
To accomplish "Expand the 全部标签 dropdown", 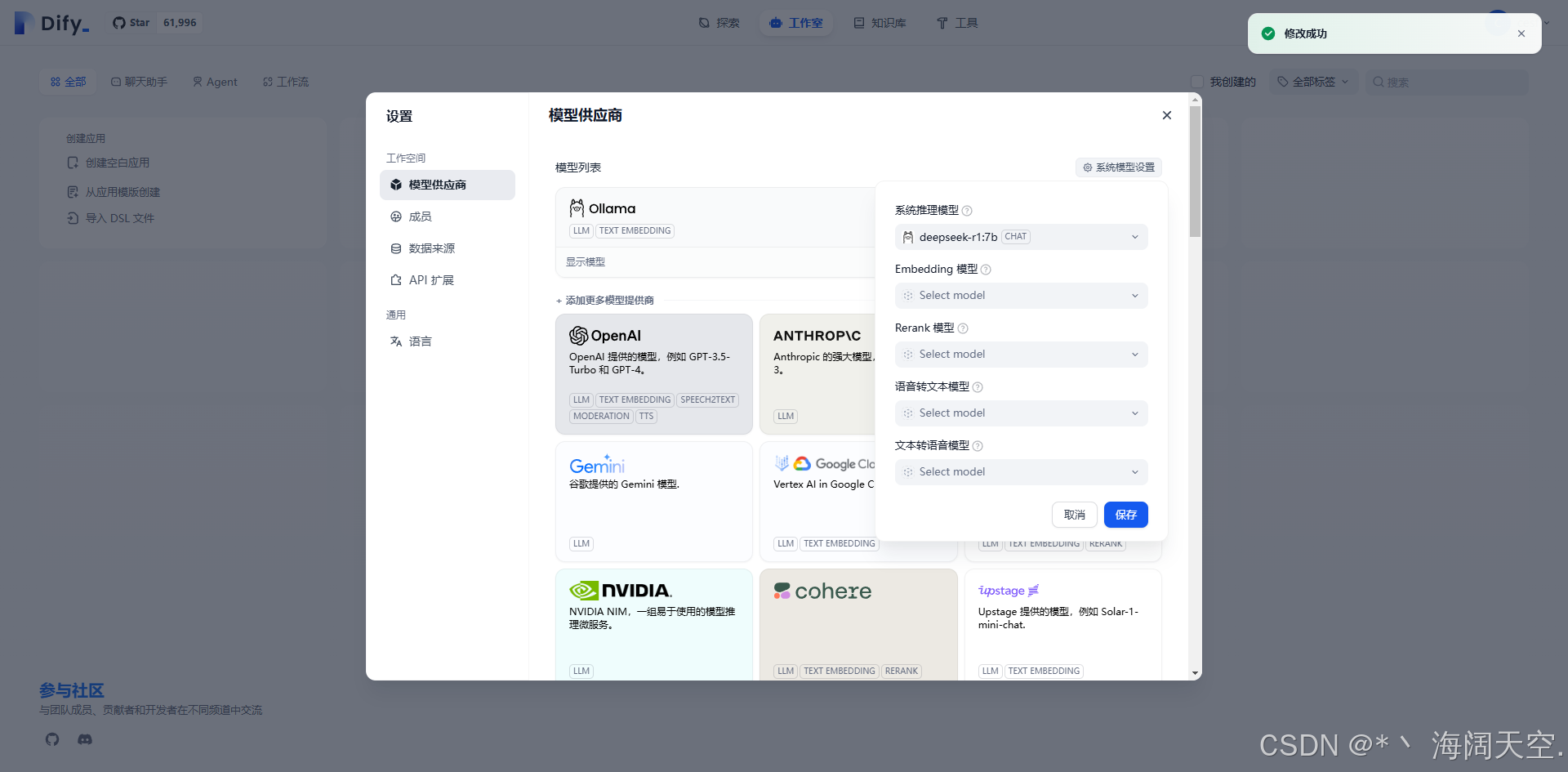I will (x=1313, y=82).
